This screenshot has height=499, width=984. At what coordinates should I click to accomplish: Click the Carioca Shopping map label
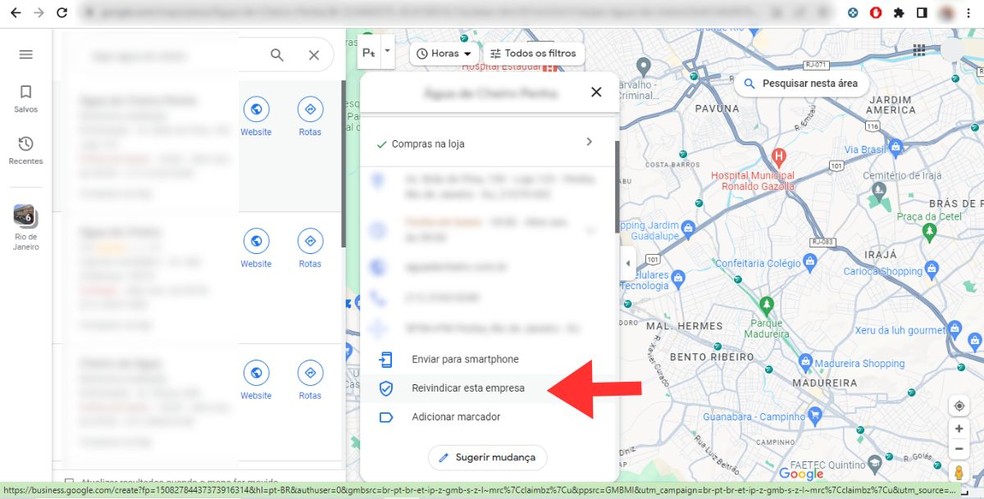tap(882, 271)
